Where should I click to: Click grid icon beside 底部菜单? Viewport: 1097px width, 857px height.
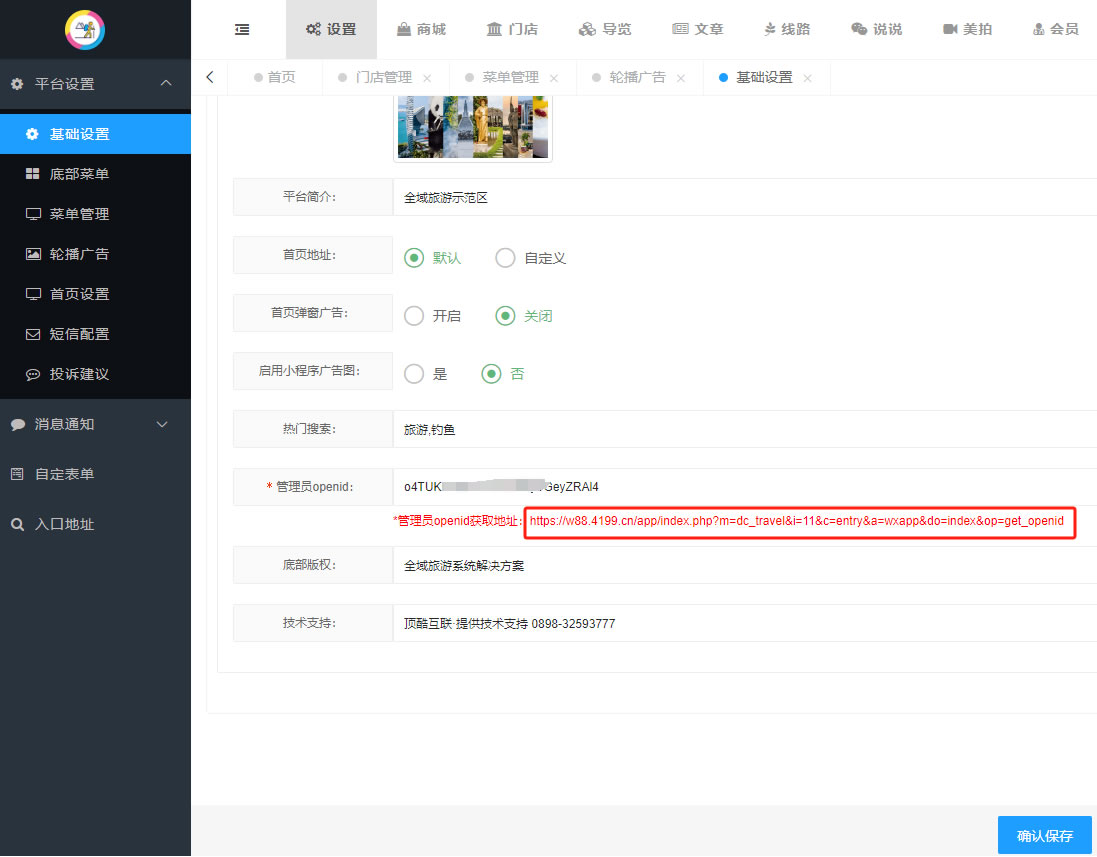[33, 173]
